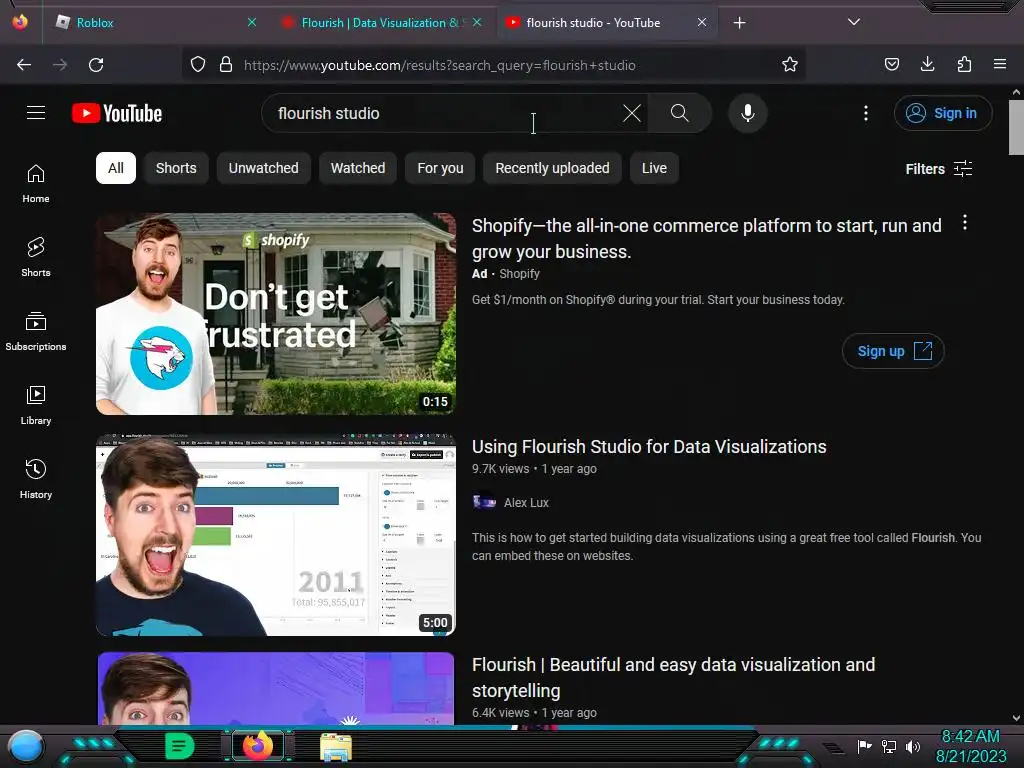
Task: Click the YouTube search input field
Action: 444,113
